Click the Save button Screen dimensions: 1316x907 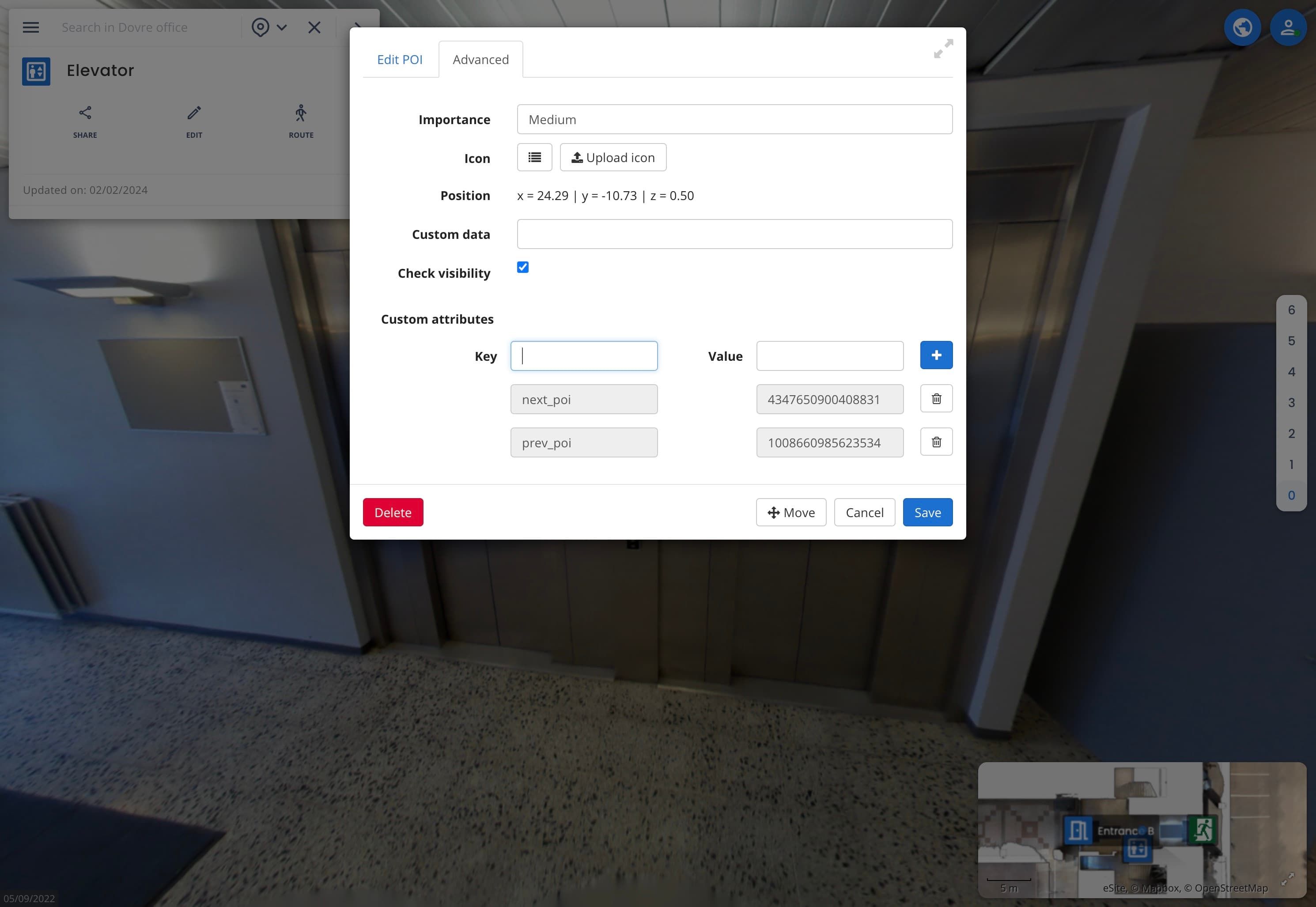(927, 513)
